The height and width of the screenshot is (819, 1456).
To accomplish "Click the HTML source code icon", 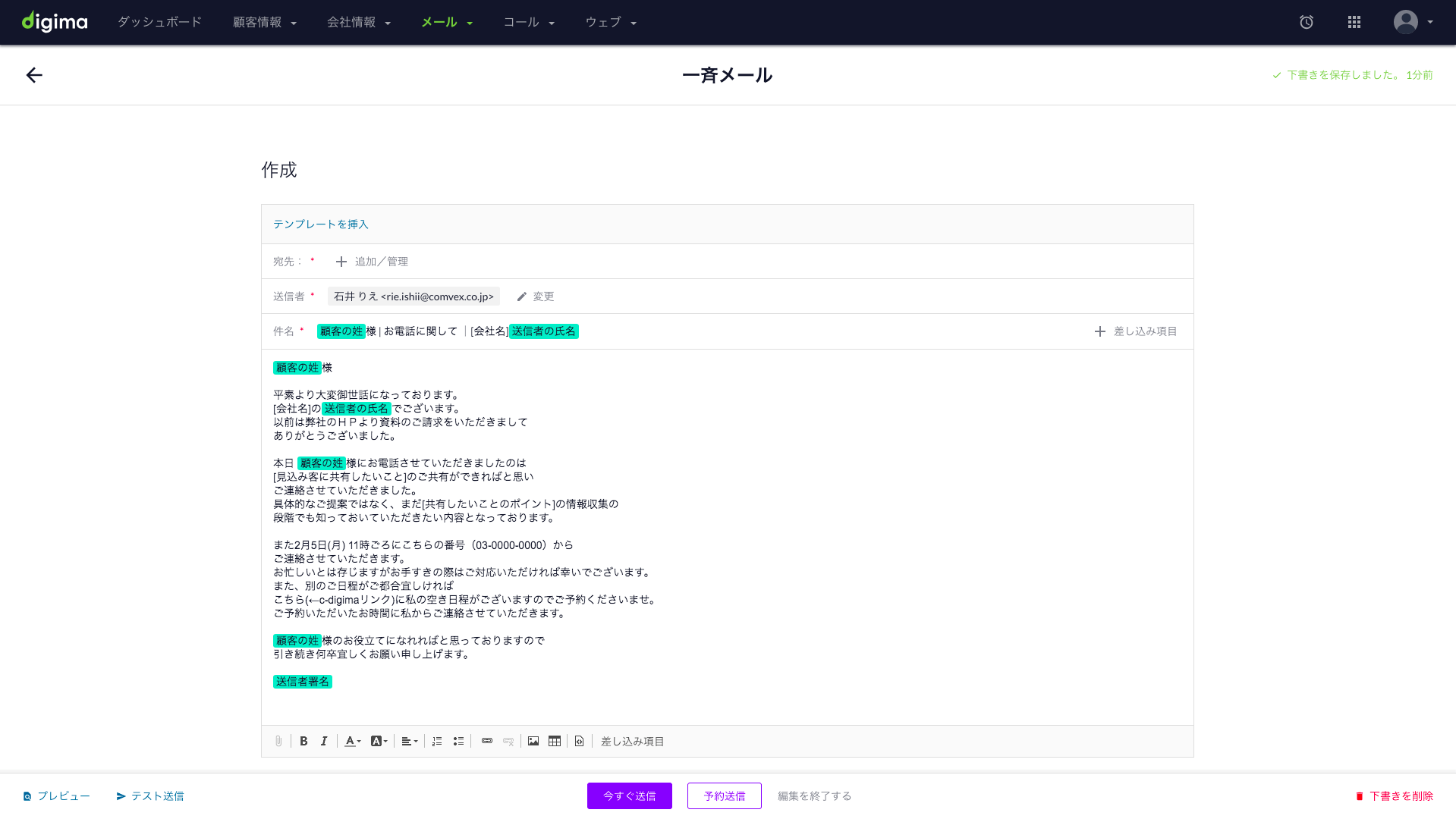I will click(580, 741).
